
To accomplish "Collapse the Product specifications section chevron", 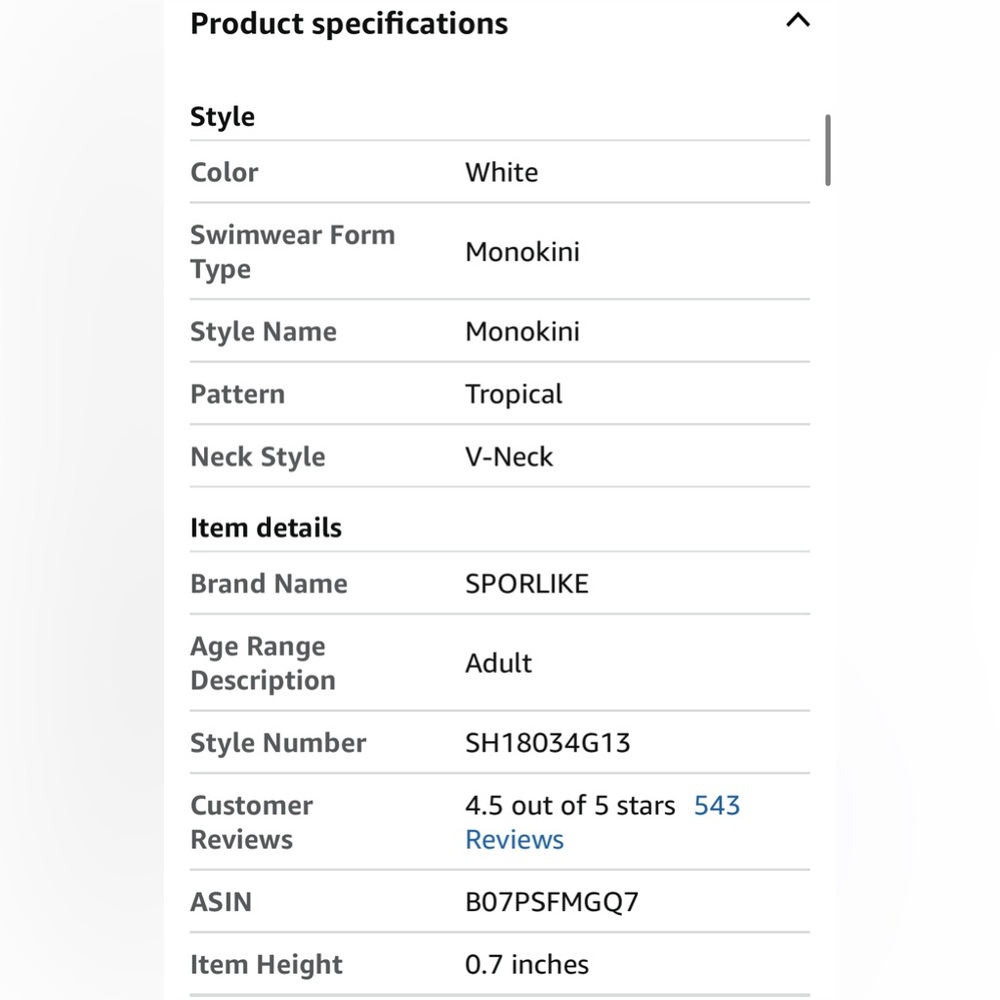I will click(x=798, y=20).
